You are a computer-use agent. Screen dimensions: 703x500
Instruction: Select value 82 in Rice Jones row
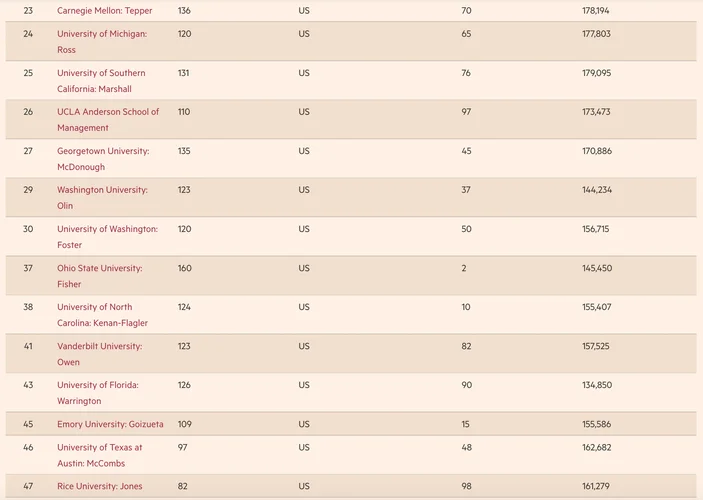pyautogui.click(x=182, y=486)
